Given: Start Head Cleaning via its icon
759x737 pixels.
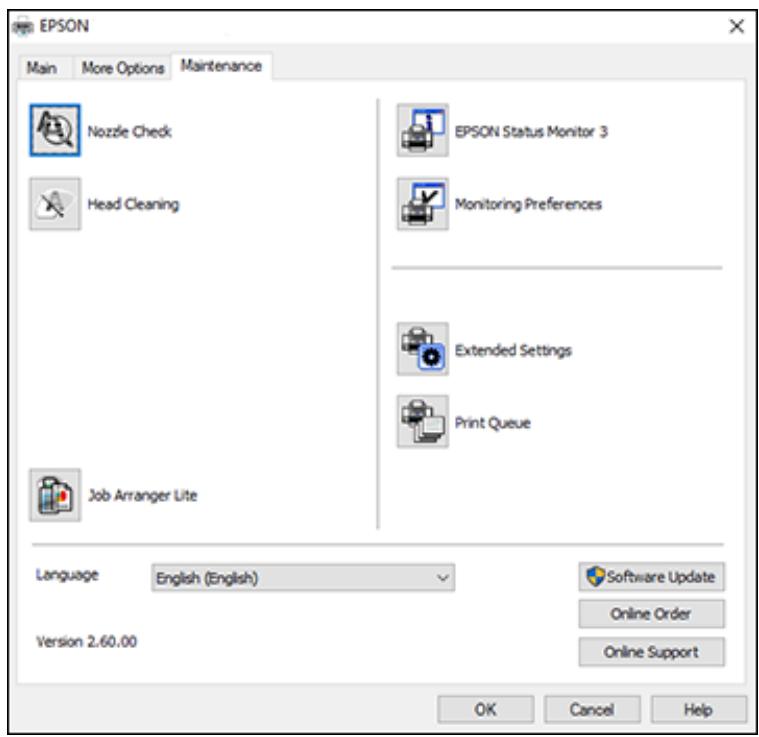Looking at the screenshot, I should pos(55,204).
